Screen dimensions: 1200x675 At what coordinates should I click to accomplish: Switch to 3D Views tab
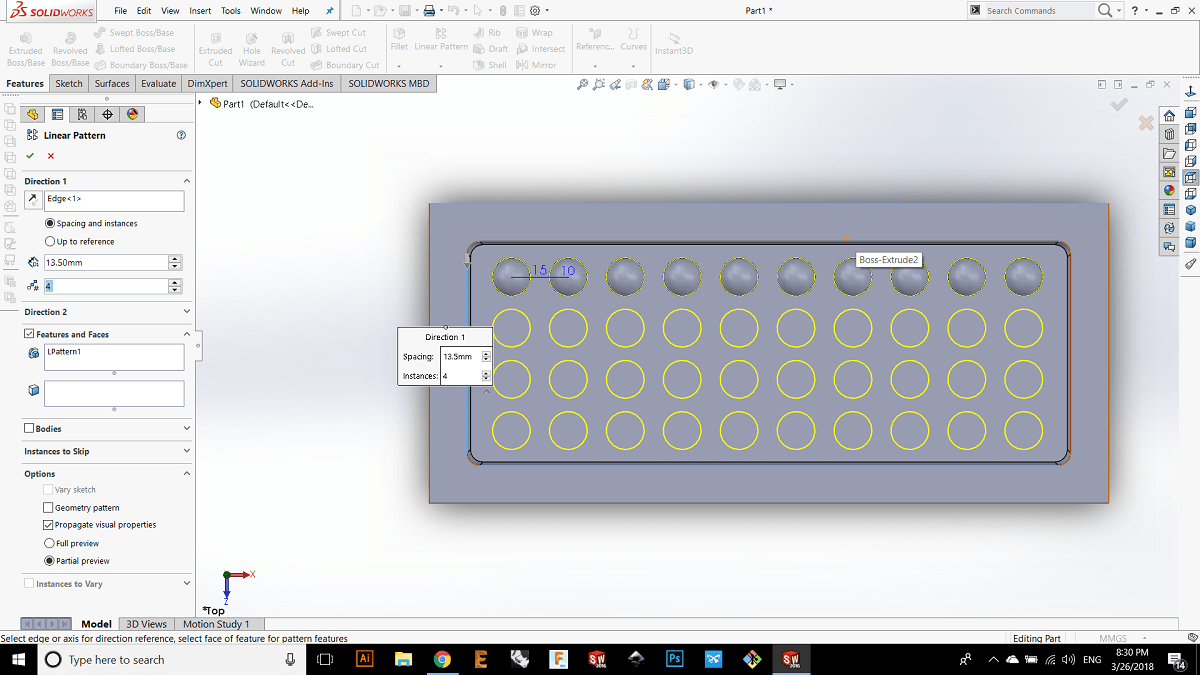146,624
